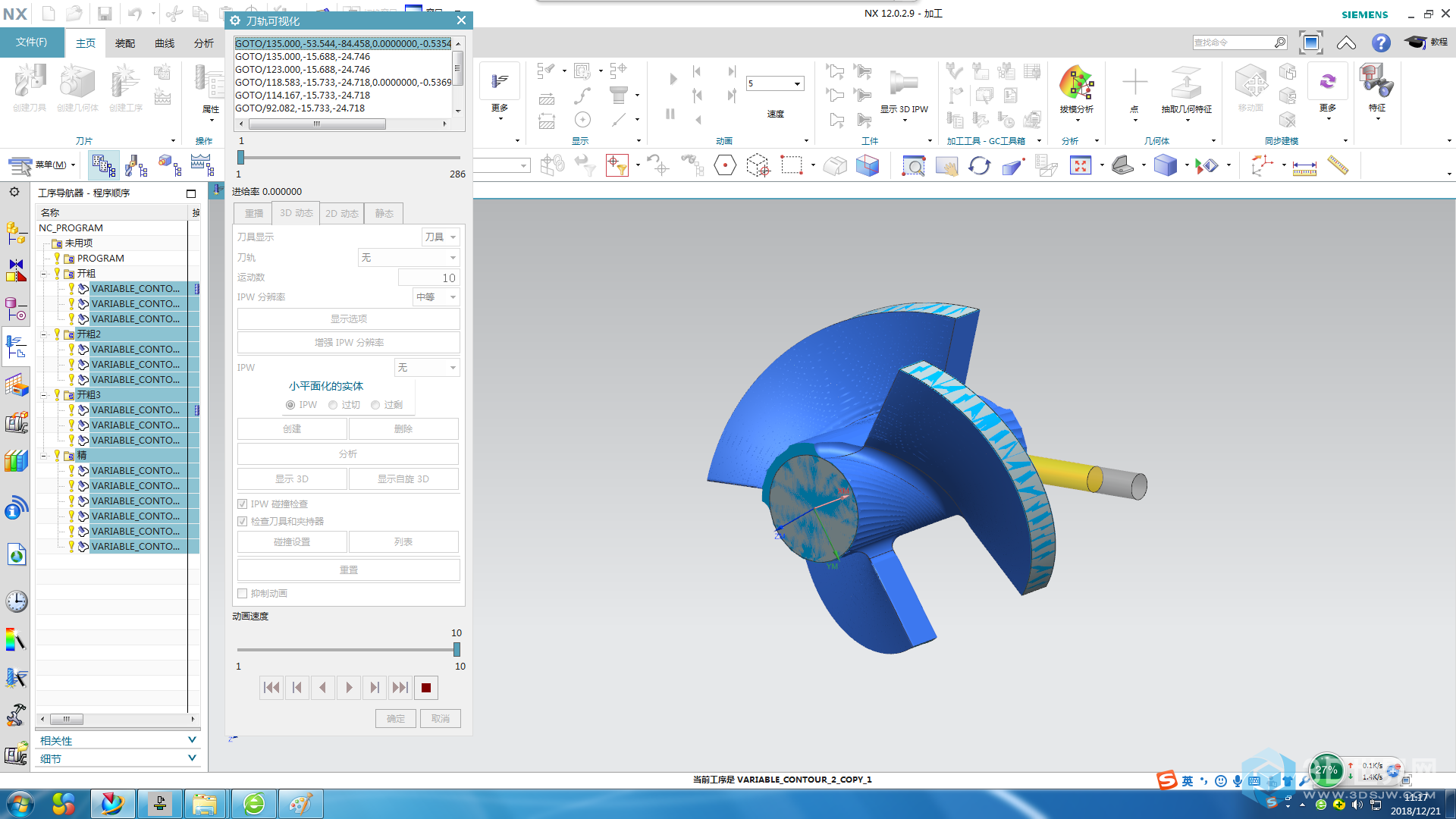Step forward one move in animation

(x=375, y=688)
